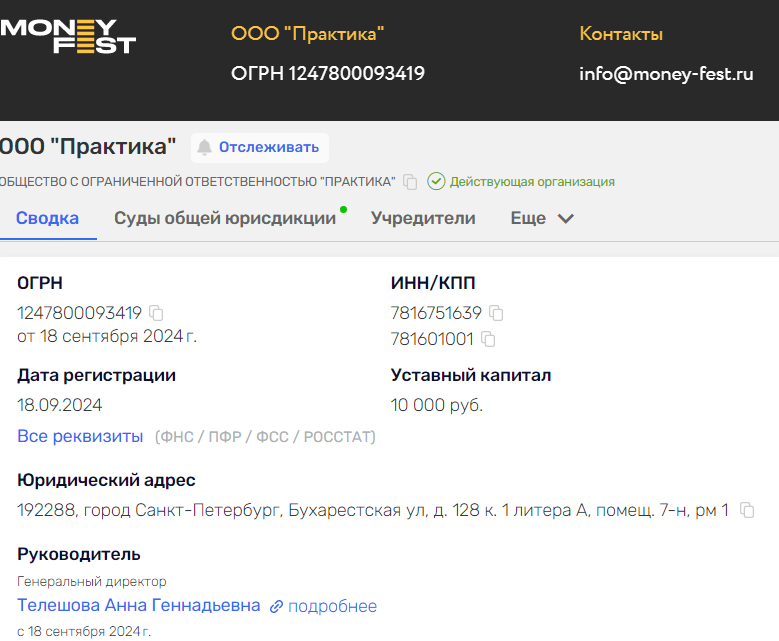Click the Отслеживать tracking button
This screenshot has width=779, height=641.
click(260, 148)
